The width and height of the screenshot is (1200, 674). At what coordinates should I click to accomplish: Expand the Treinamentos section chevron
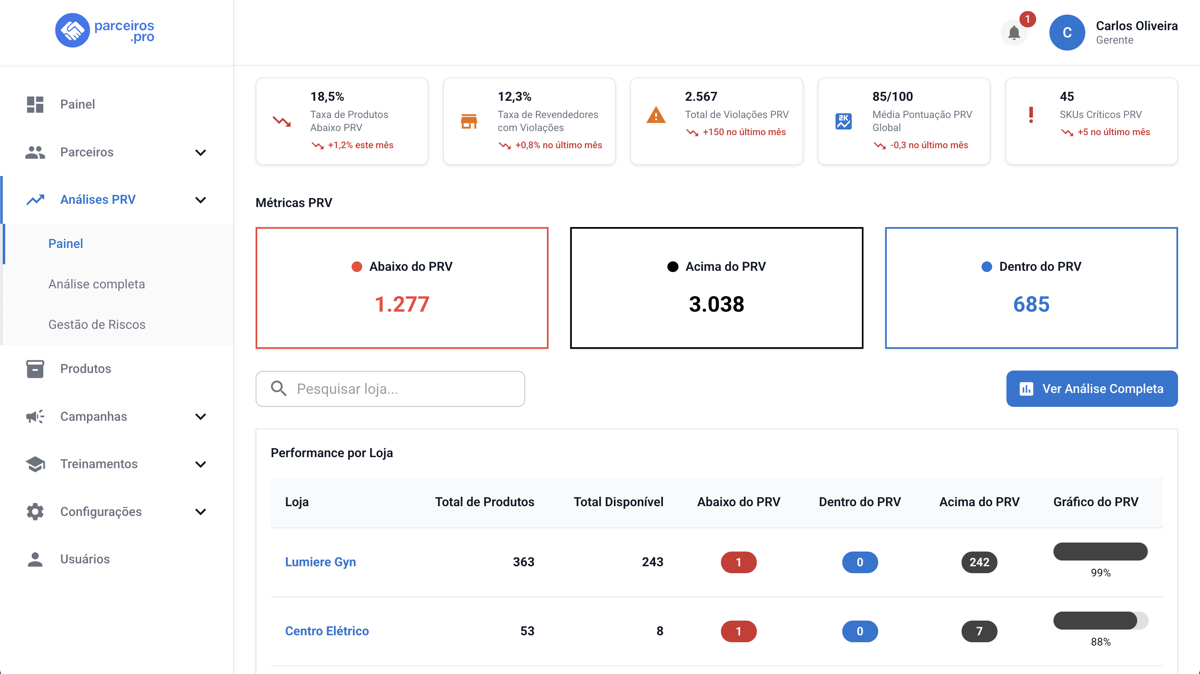200,464
